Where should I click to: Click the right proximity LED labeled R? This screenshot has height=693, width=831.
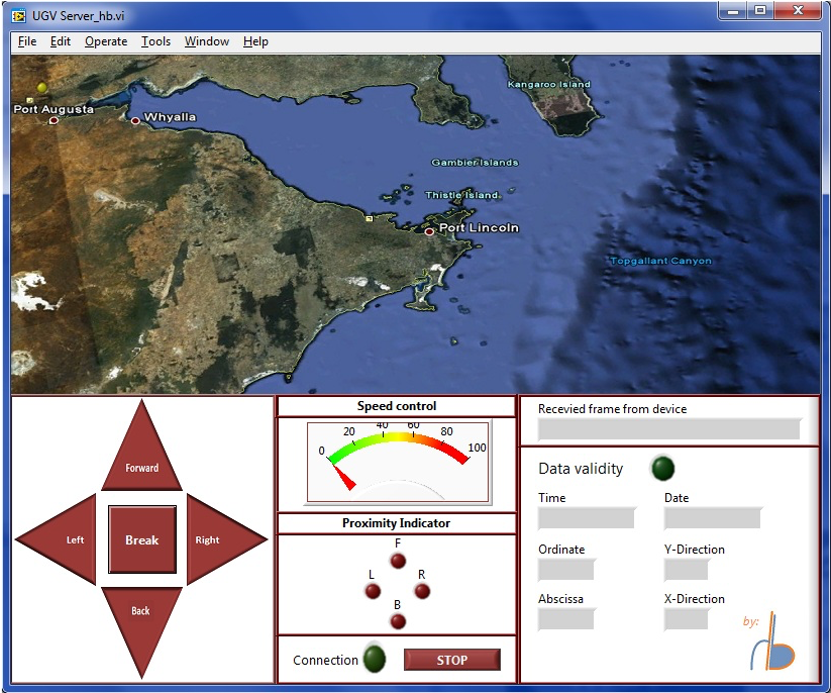click(x=422, y=591)
